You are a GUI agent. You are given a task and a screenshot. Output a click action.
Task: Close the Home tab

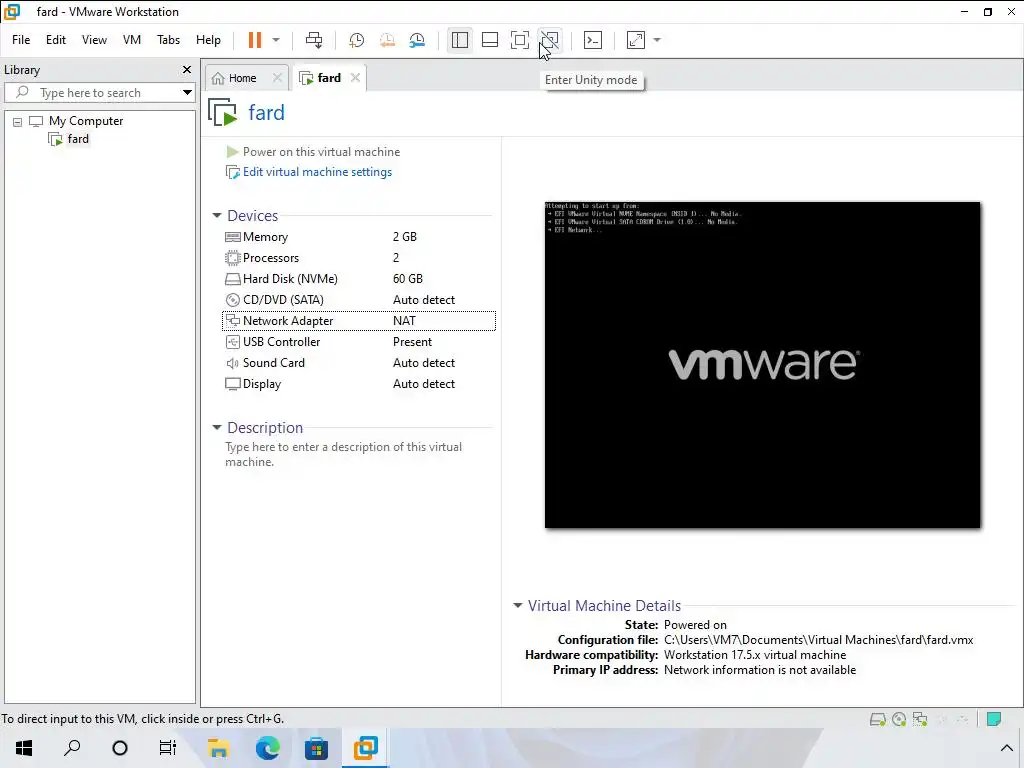tap(278, 78)
